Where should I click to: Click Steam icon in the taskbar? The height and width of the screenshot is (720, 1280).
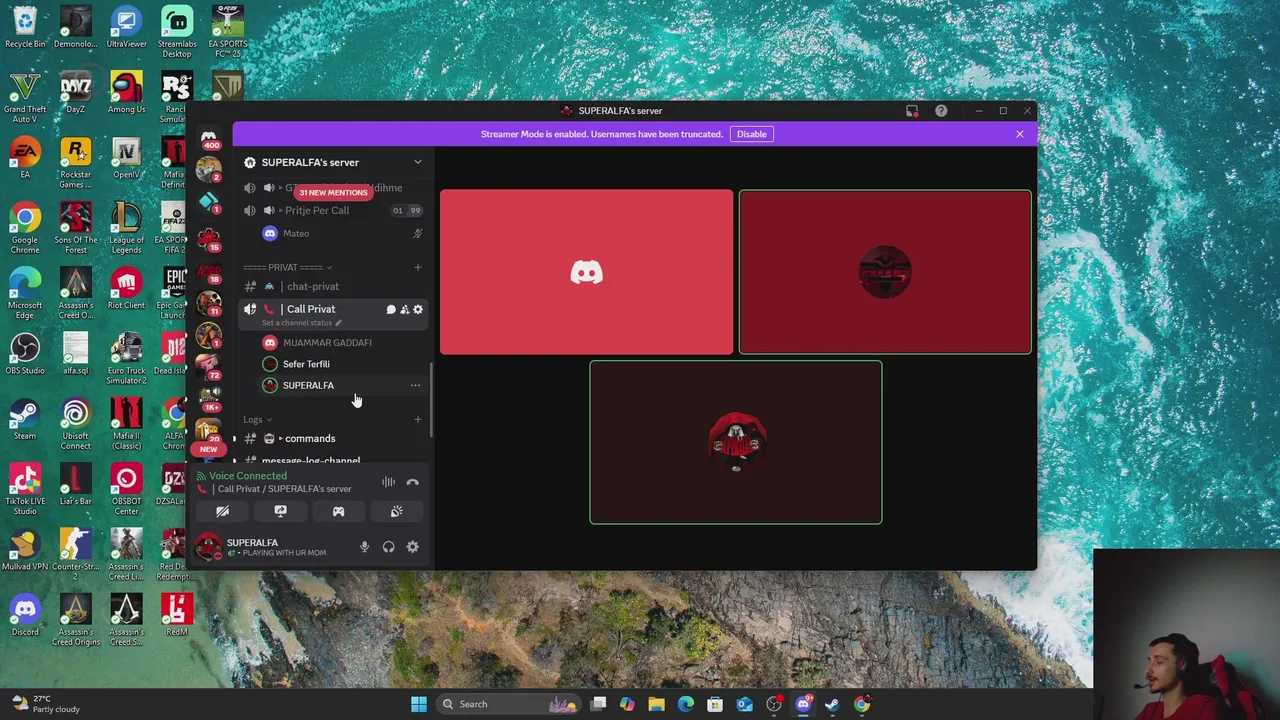[832, 704]
